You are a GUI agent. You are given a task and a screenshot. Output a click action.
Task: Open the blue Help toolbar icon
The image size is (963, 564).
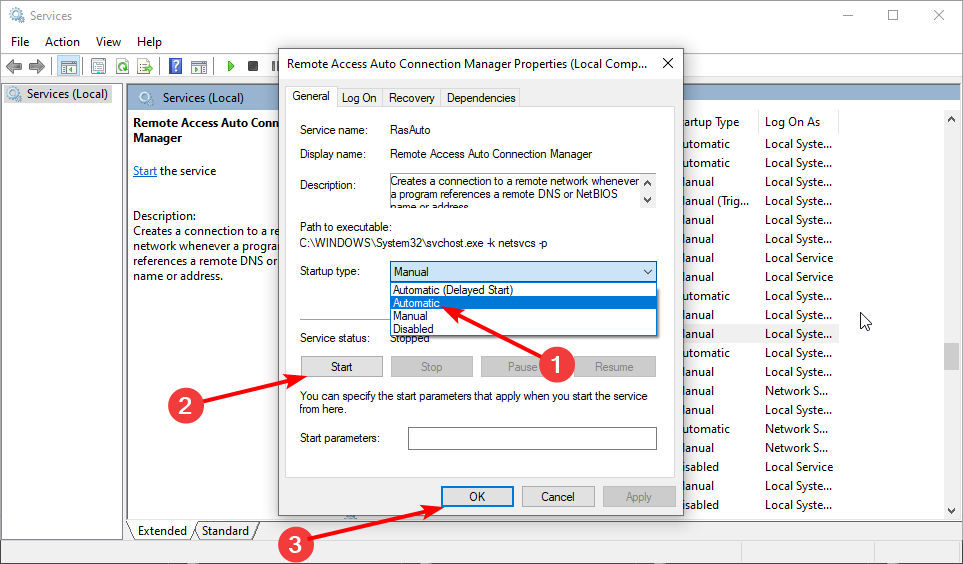click(176, 66)
